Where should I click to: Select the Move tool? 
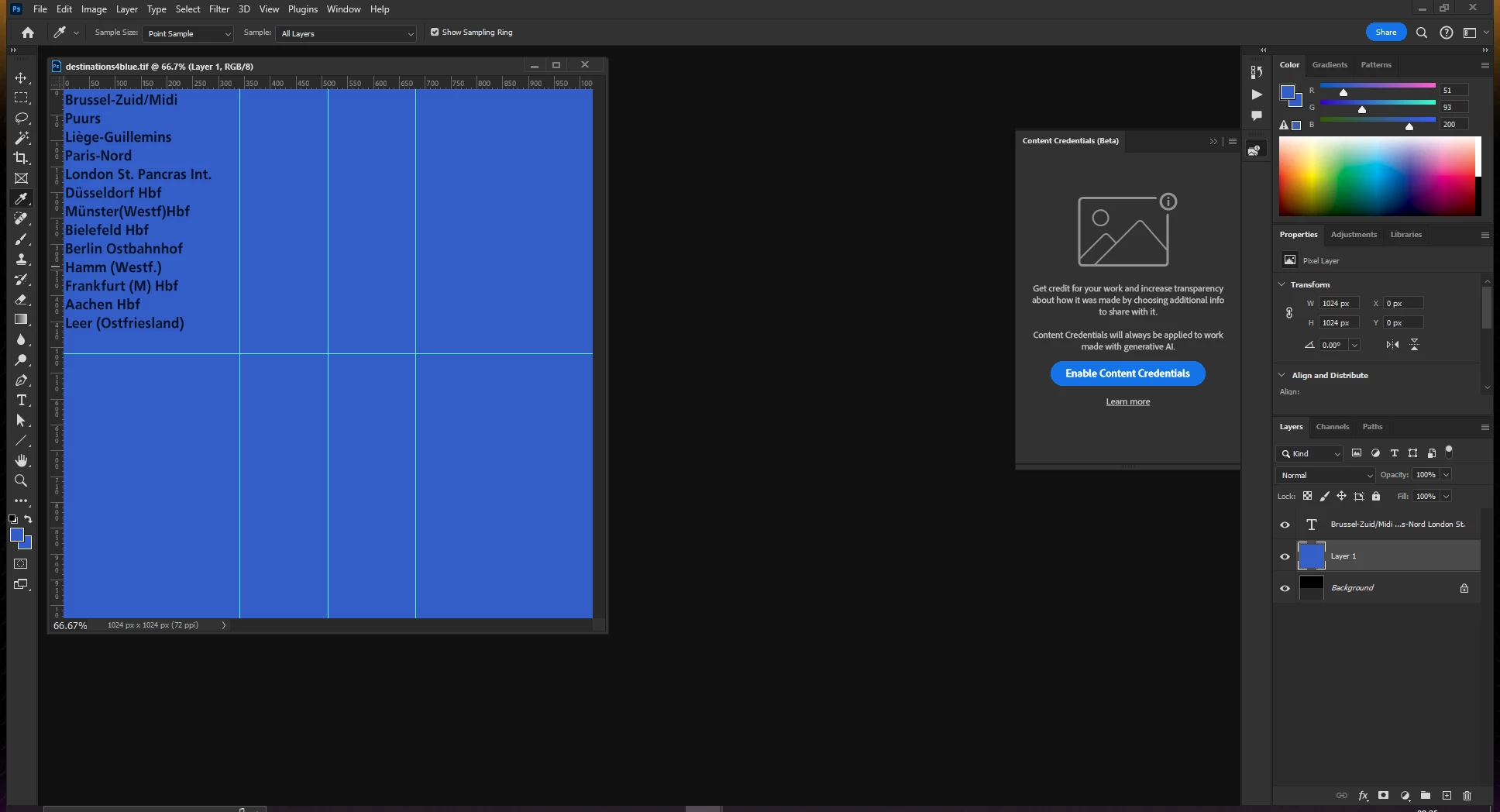click(21, 78)
